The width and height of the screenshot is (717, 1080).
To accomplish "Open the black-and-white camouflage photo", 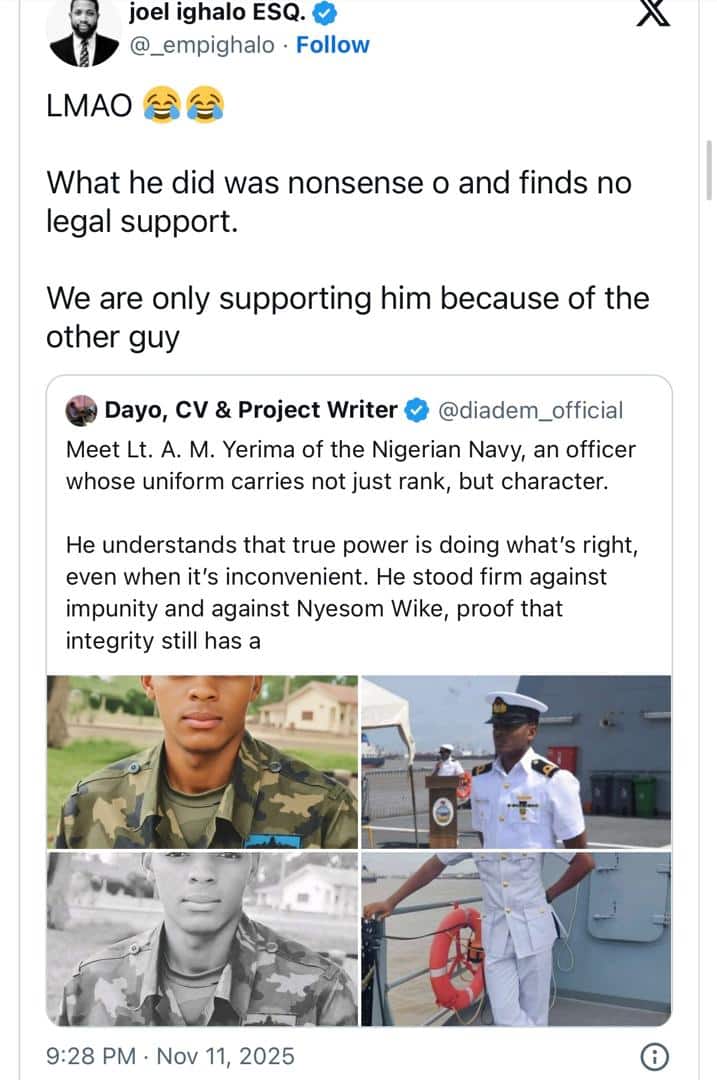I will coord(202,939).
